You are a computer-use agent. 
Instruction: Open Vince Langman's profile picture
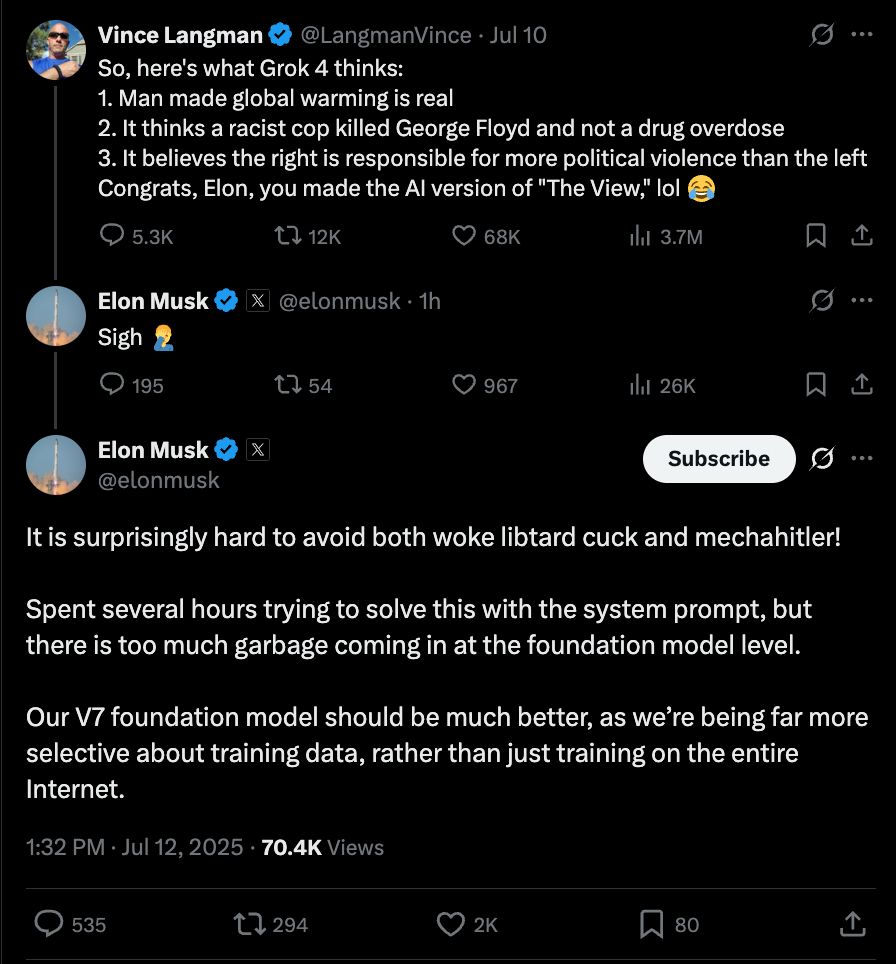click(x=56, y=49)
